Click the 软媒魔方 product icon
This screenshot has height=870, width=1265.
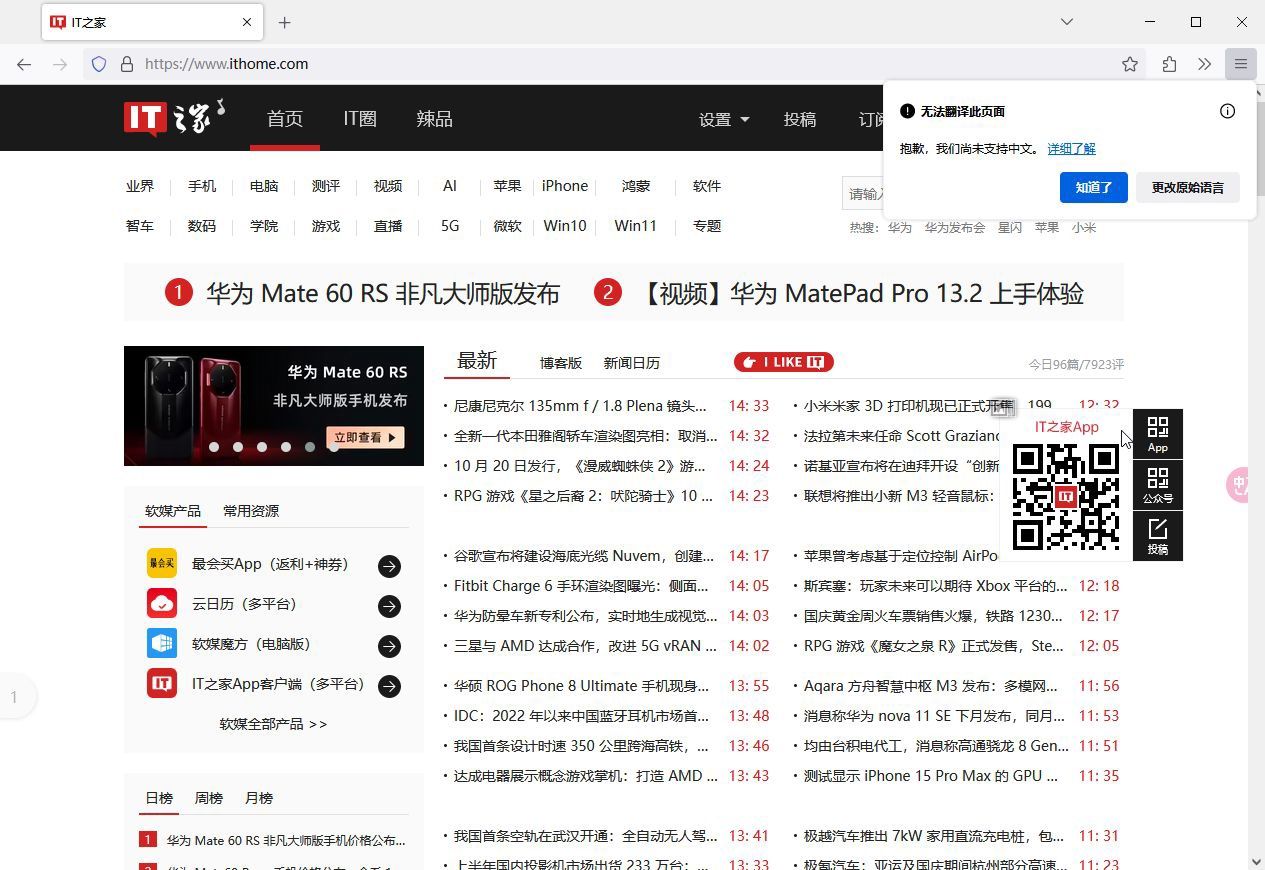point(162,644)
